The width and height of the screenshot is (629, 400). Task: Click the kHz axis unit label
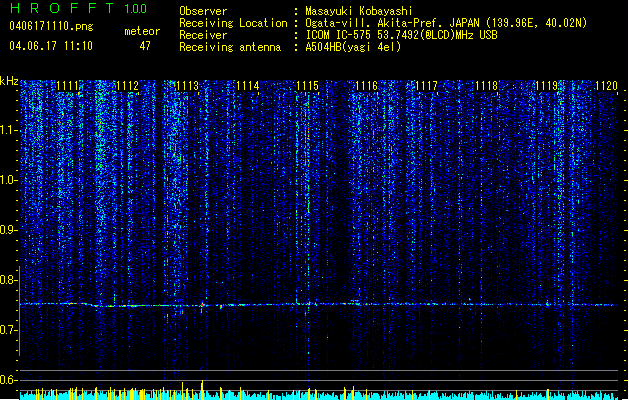coord(9,81)
